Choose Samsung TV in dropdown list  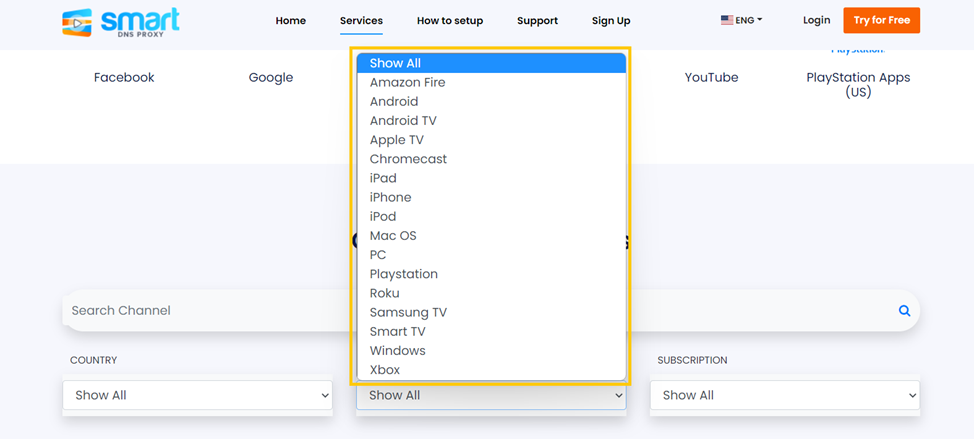408,312
